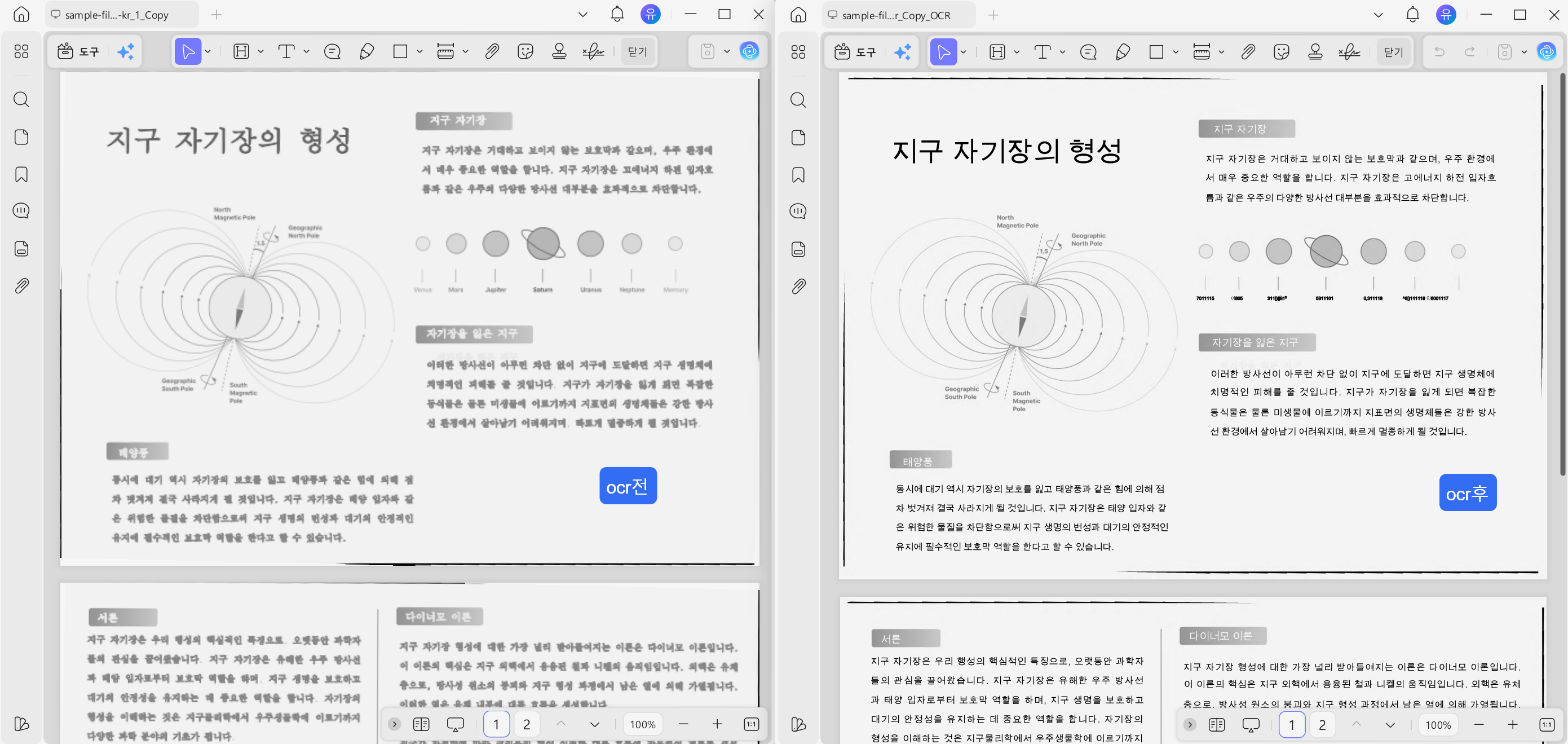1568x744 pixels.
Task: Go to page 2 in right OCR window
Action: point(1322,724)
